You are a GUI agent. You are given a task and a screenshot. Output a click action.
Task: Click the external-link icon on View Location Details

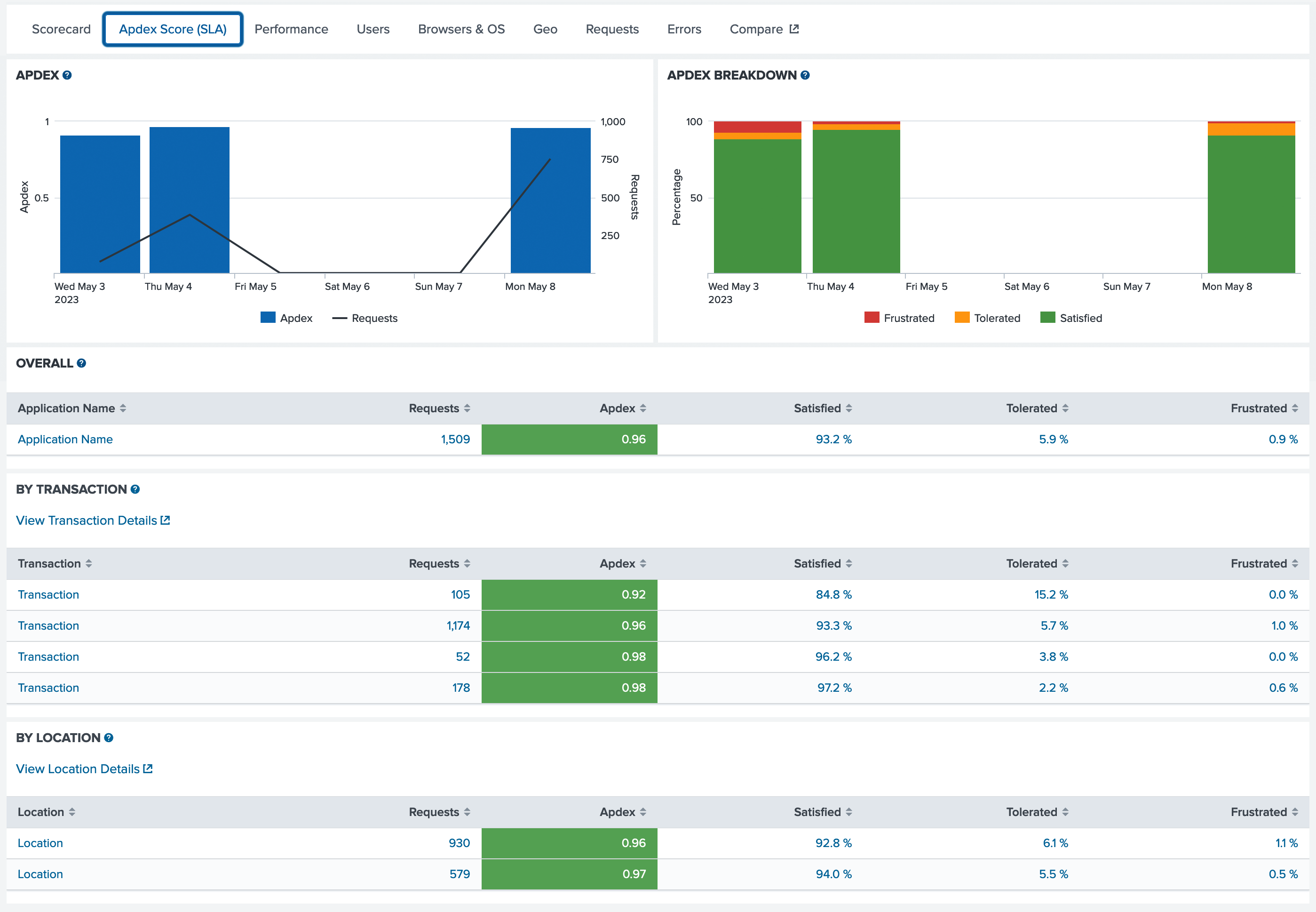pos(148,768)
